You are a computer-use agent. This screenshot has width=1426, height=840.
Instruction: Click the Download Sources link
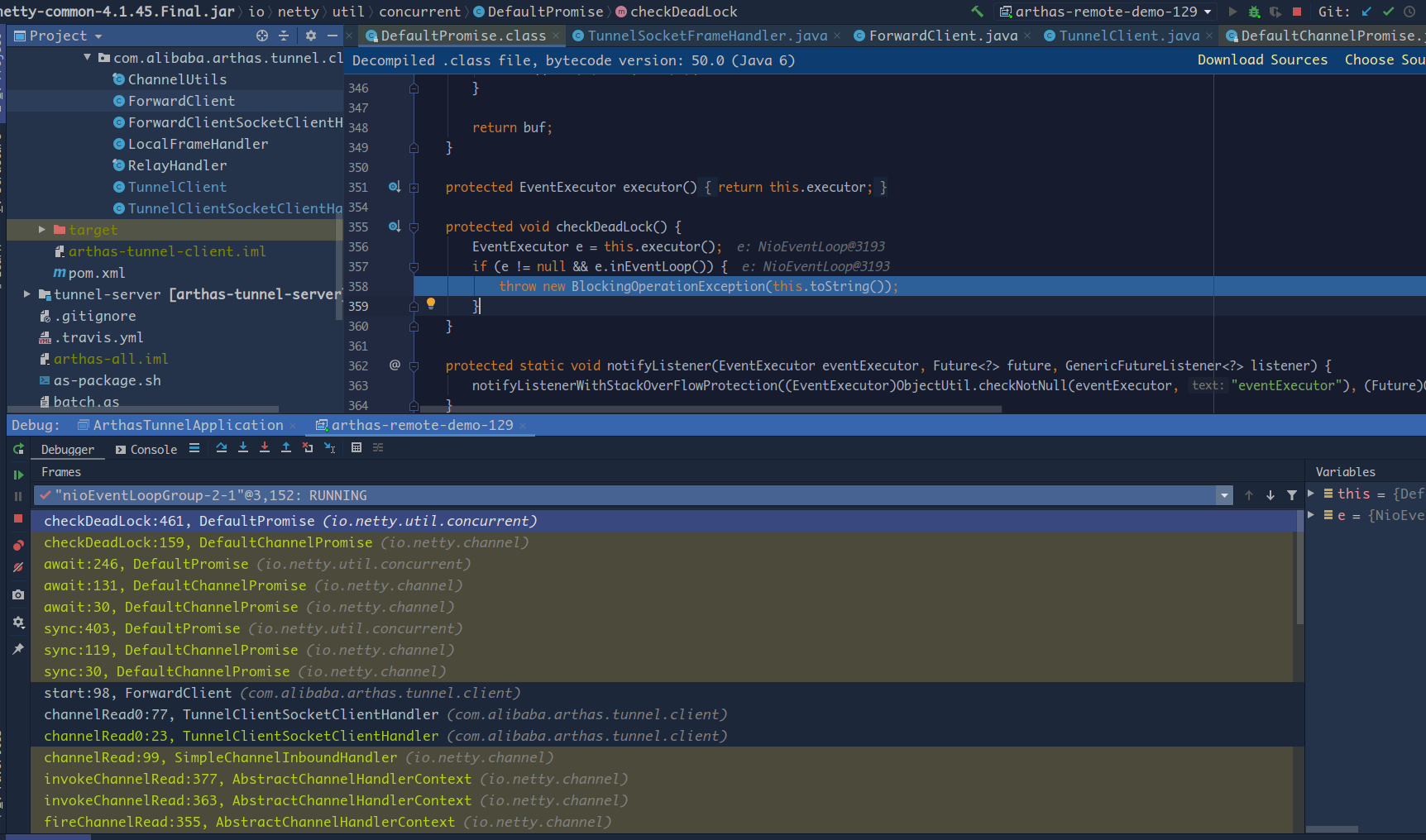(1262, 60)
